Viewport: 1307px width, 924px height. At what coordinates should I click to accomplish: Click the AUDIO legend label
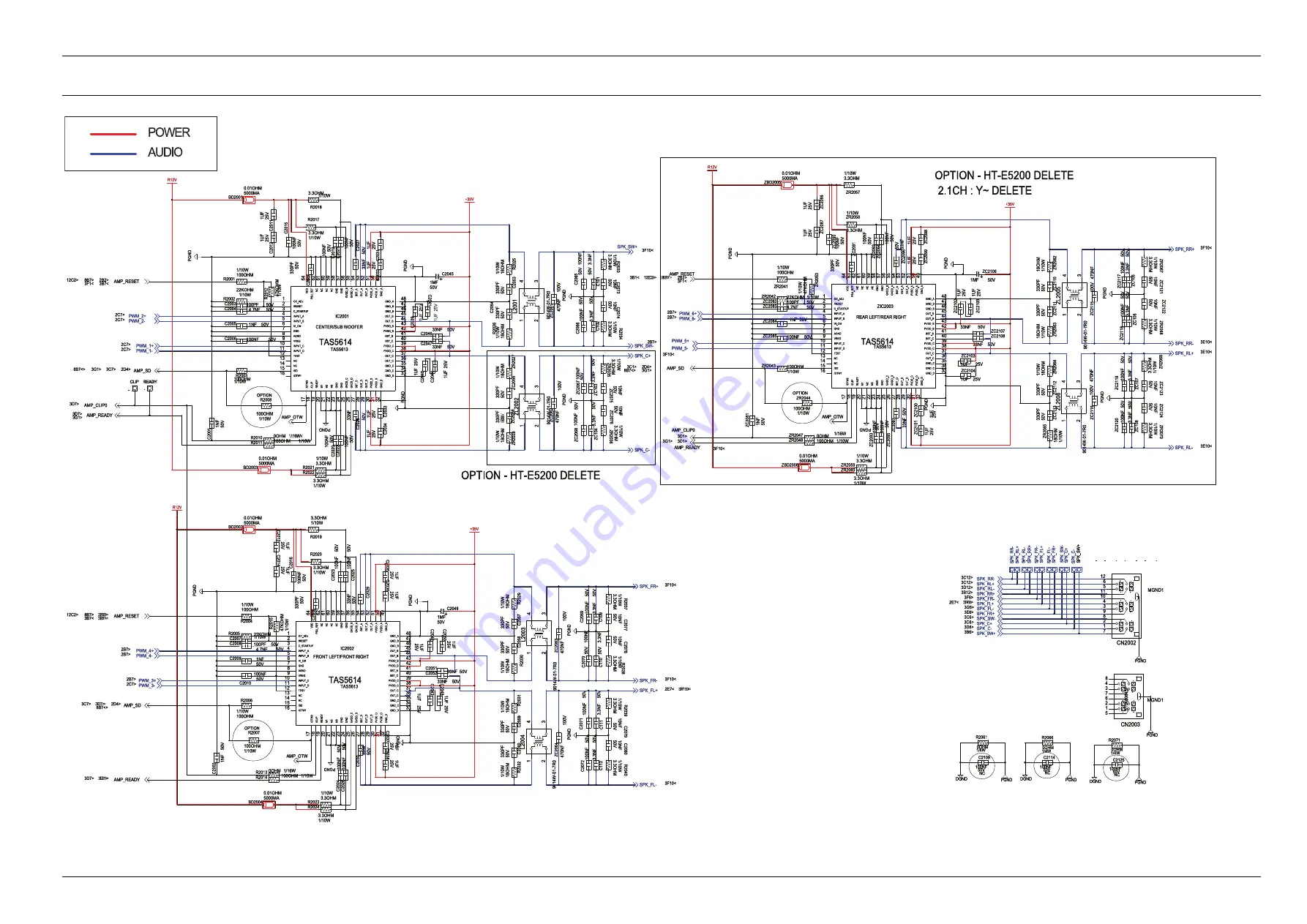point(165,152)
